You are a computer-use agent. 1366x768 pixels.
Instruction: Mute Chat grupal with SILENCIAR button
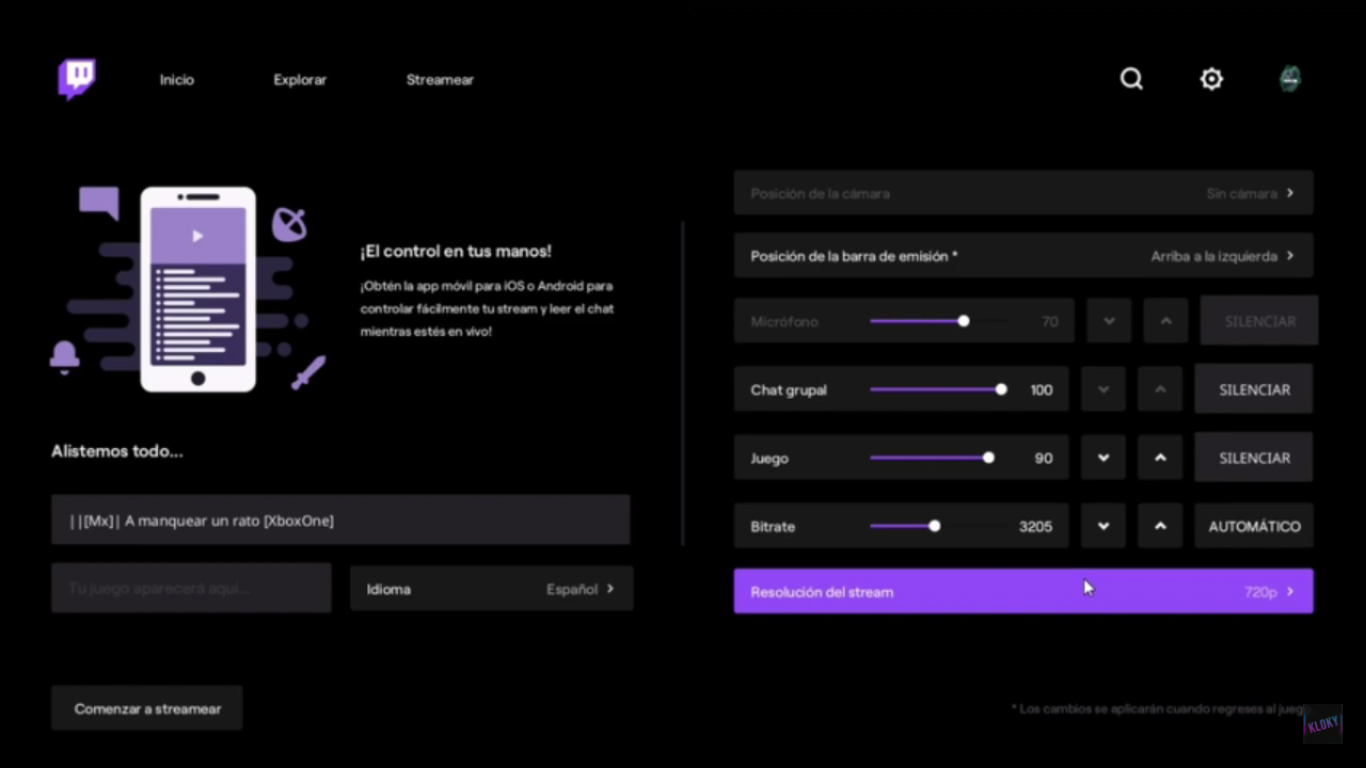(1254, 390)
